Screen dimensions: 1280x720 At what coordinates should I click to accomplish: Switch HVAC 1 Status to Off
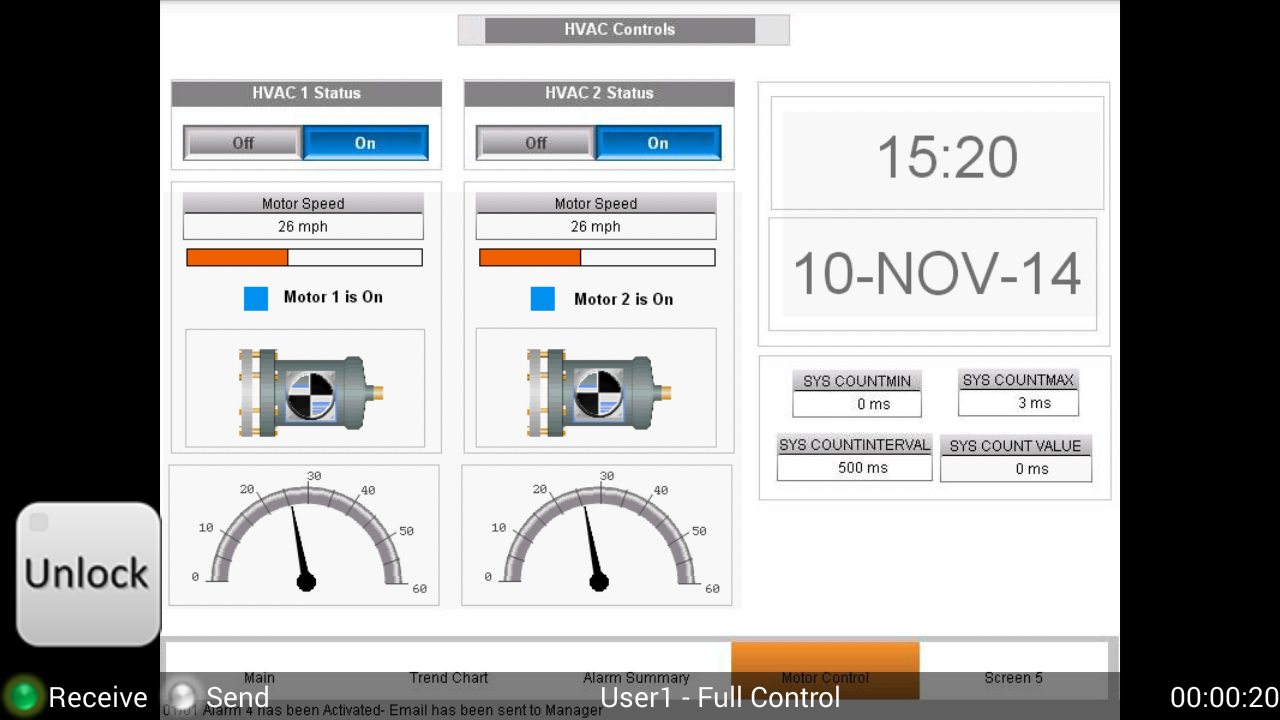241,142
